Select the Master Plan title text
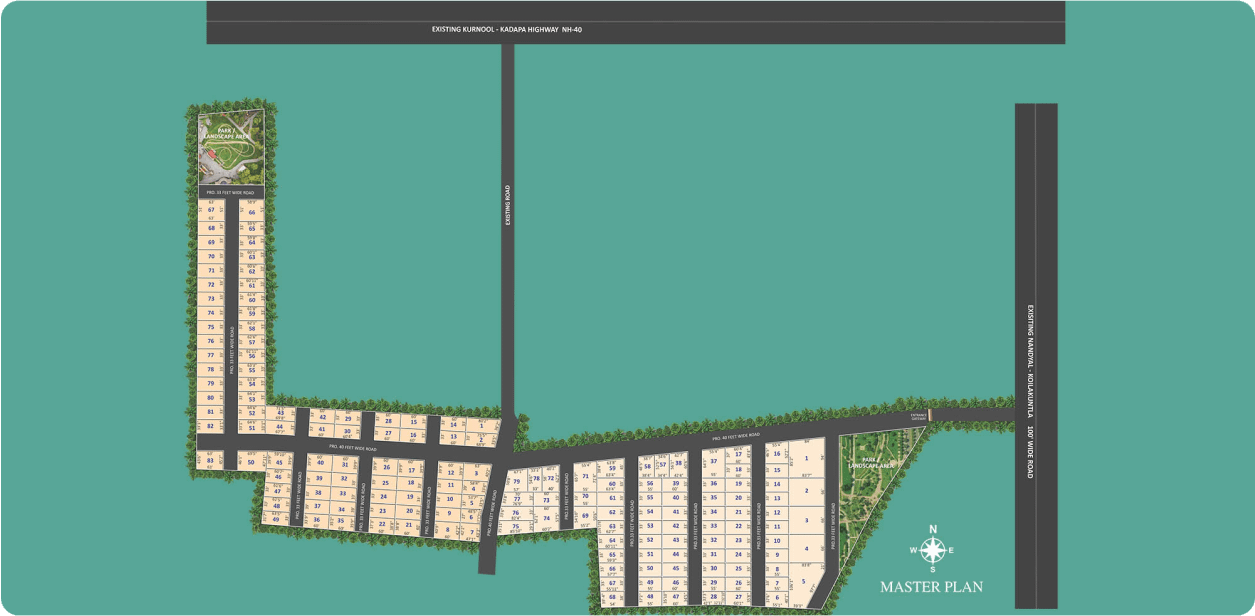This screenshot has width=1255, height=616. [x=931, y=587]
